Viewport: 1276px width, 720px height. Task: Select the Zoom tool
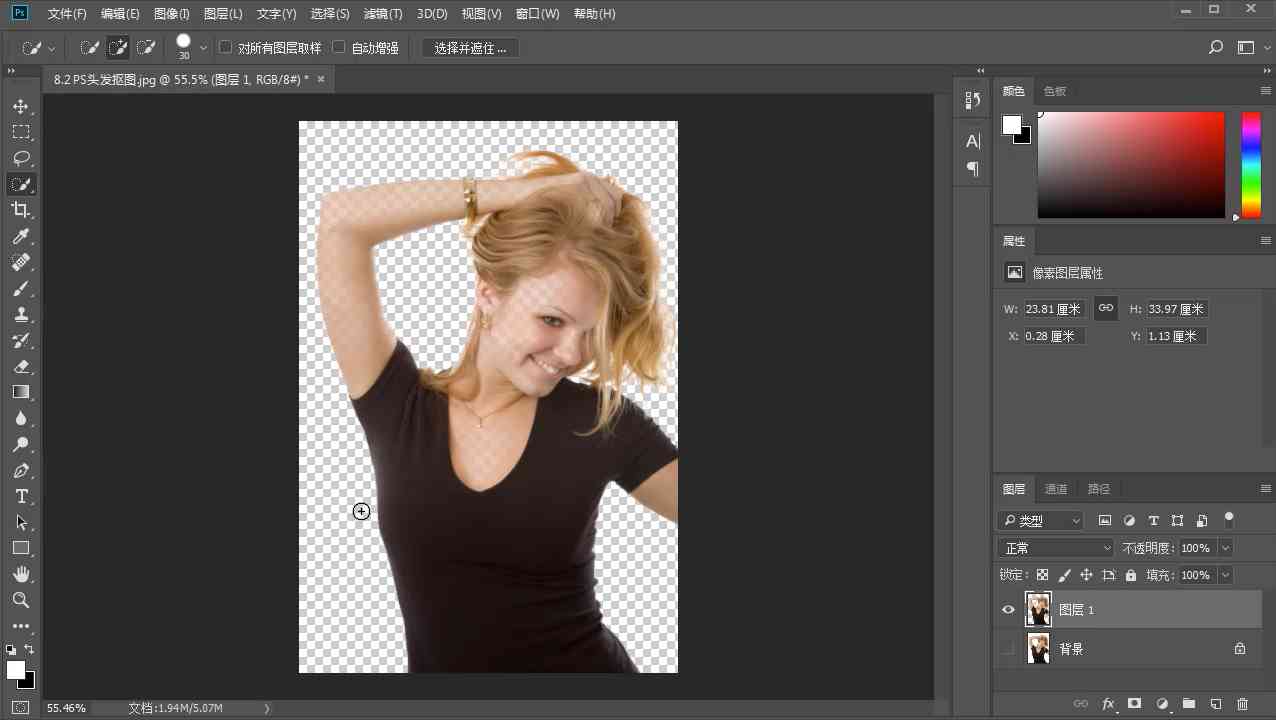[x=21, y=600]
